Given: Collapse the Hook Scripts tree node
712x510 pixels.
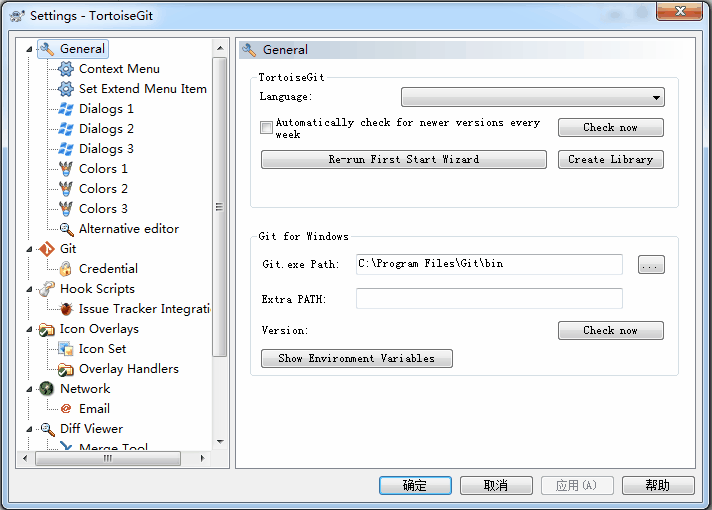Looking at the screenshot, I should click(30, 289).
